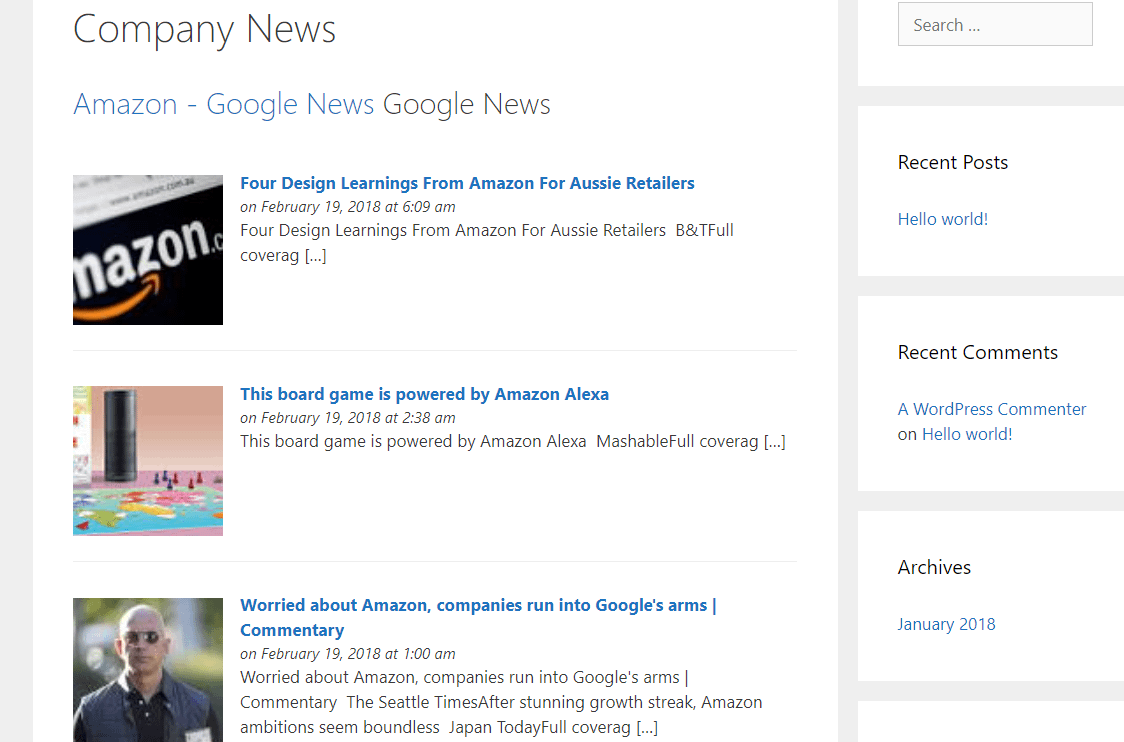
Task: Open Worried about Amazon Commentary article
Action: (478, 606)
